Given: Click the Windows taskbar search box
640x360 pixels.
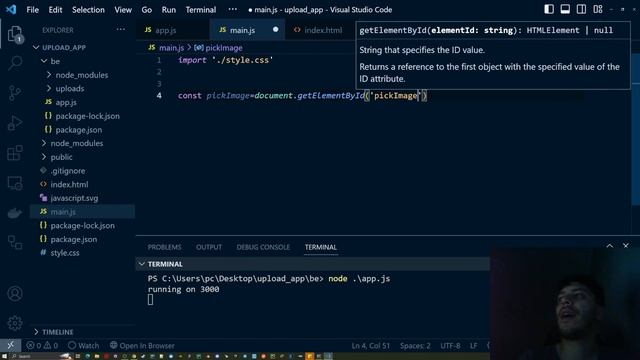Looking at the screenshot, I should (x=40, y=356).
